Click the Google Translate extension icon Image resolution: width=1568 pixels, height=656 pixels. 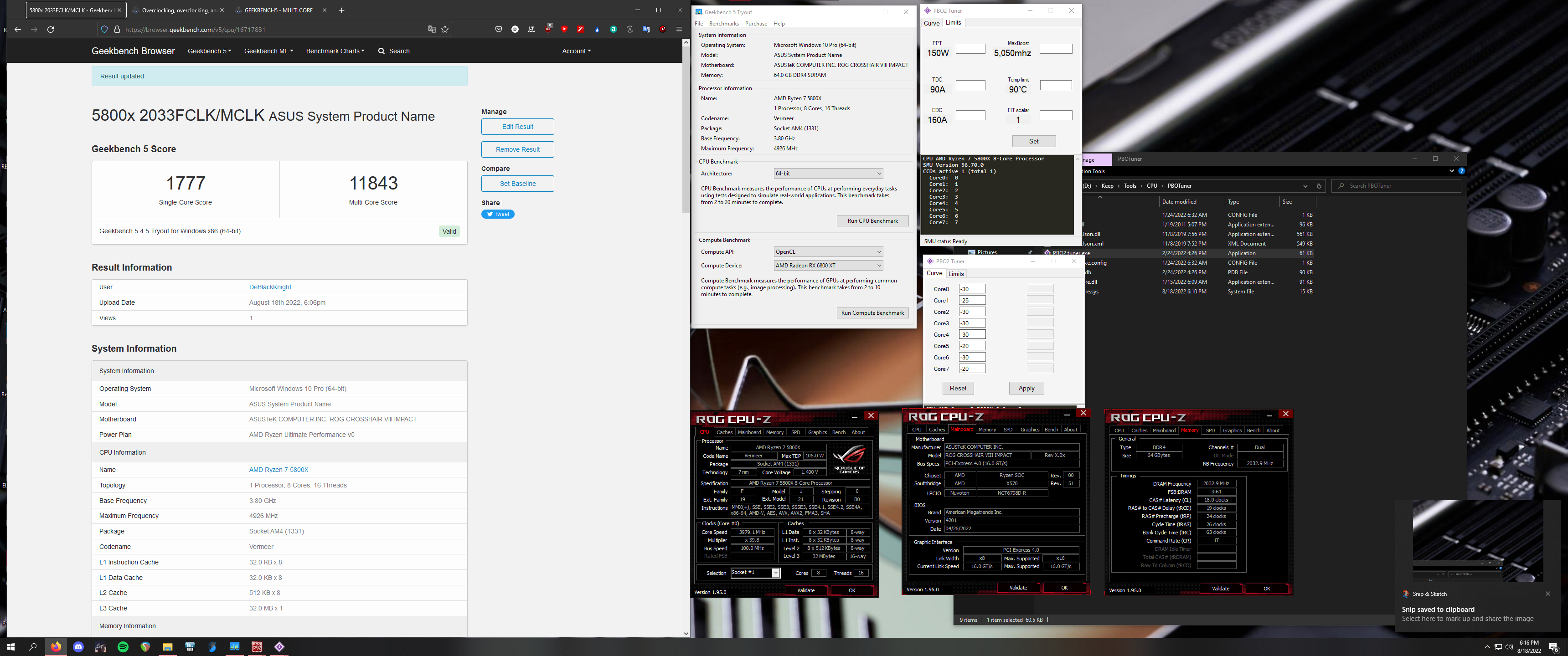point(646,29)
